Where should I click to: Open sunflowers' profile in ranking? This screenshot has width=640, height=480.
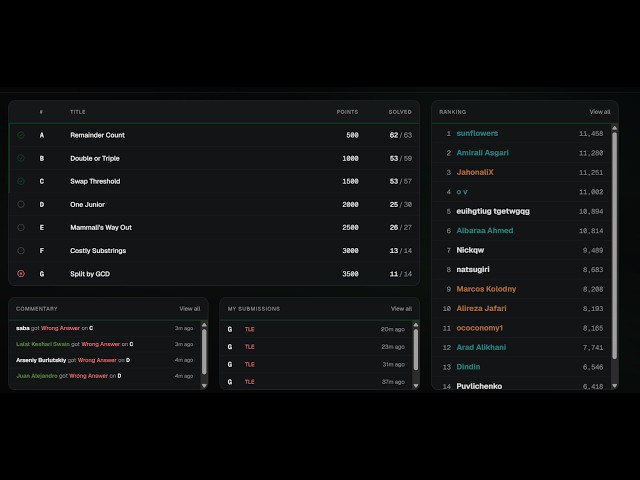pos(477,133)
